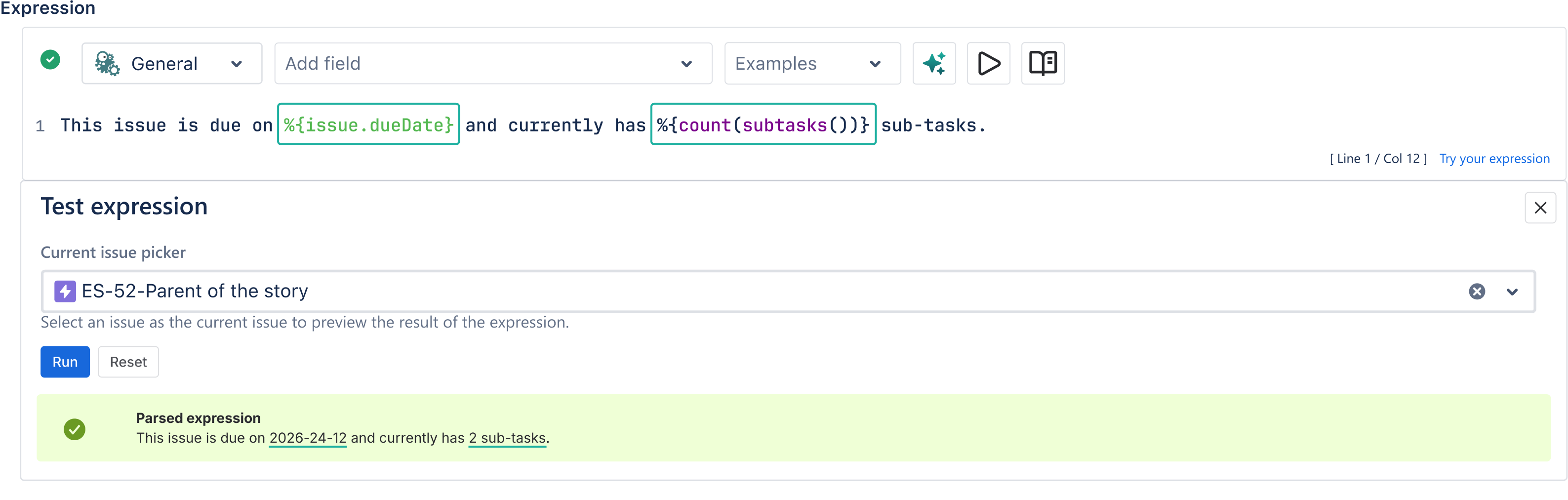1568x500 pixels.
Task: Click the %{count(subtasks())} expression token
Action: (764, 124)
